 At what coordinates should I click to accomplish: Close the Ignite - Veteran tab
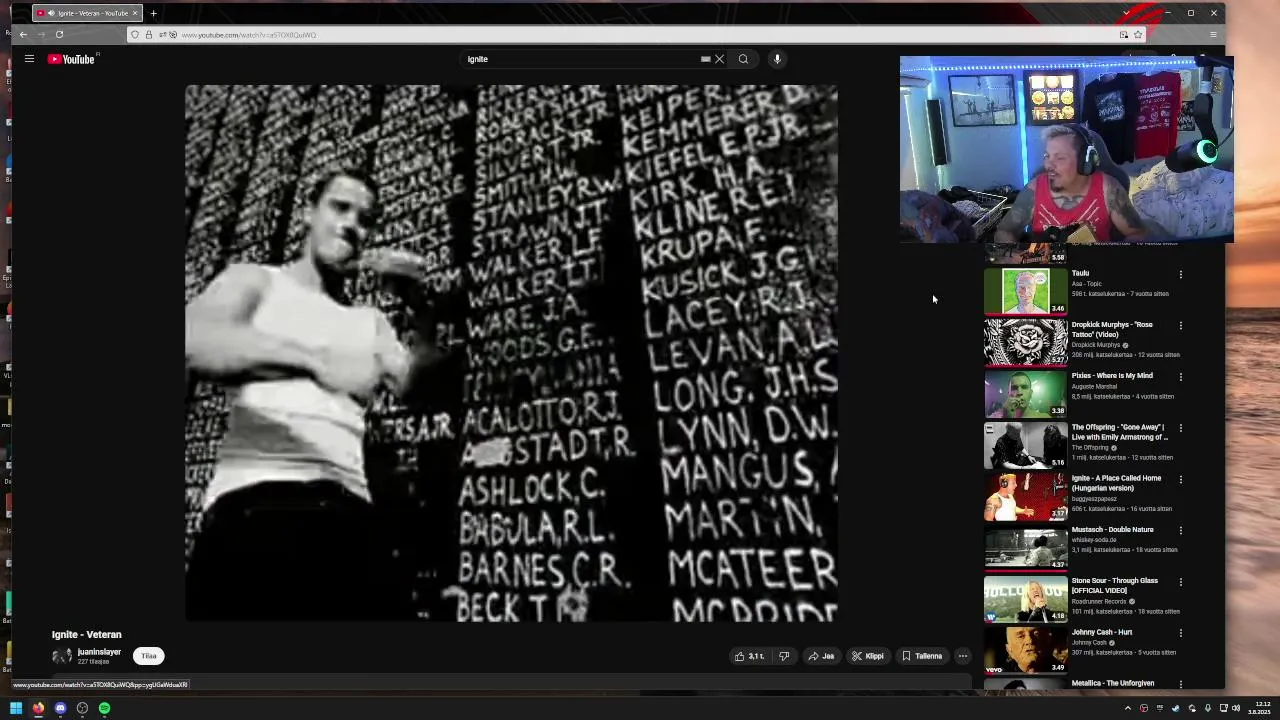coord(135,13)
